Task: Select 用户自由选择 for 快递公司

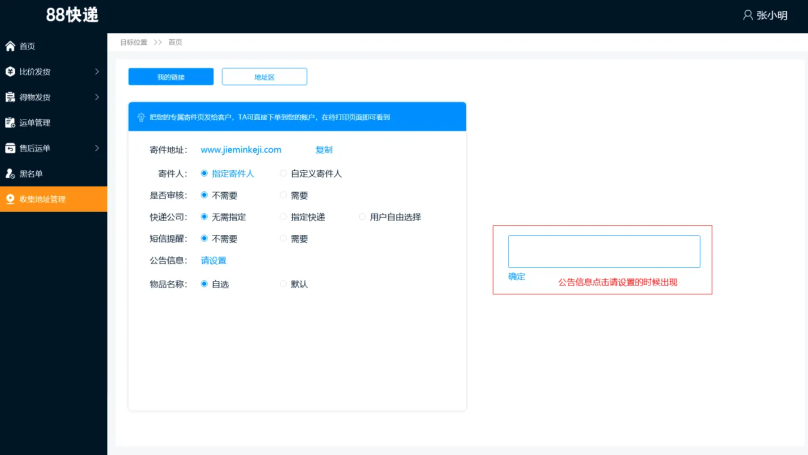Action: (x=363, y=217)
